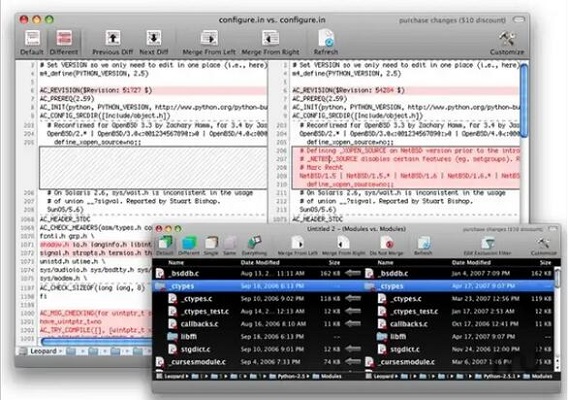The height and width of the screenshot is (400, 568).
Task: Select Different view in configure.in window
Action: (x=64, y=42)
